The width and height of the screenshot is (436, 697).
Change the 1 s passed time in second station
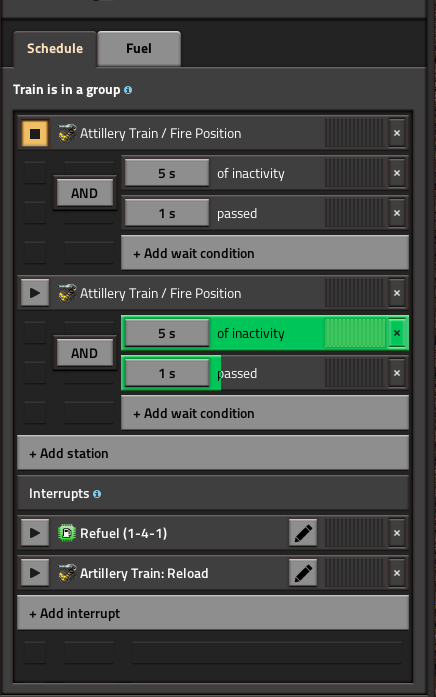[167, 373]
